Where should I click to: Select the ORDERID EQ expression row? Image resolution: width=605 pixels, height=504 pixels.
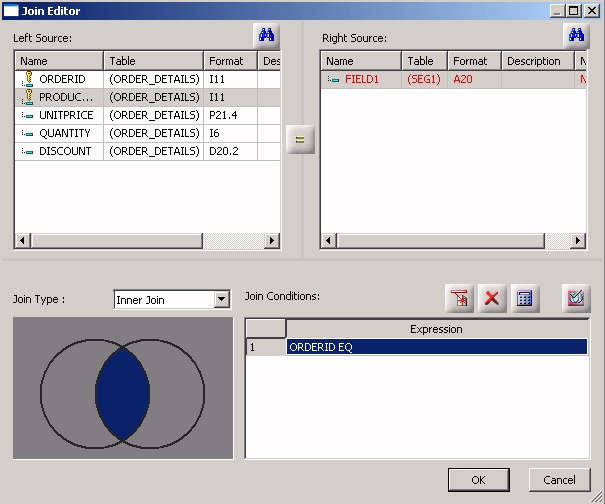coord(435,347)
